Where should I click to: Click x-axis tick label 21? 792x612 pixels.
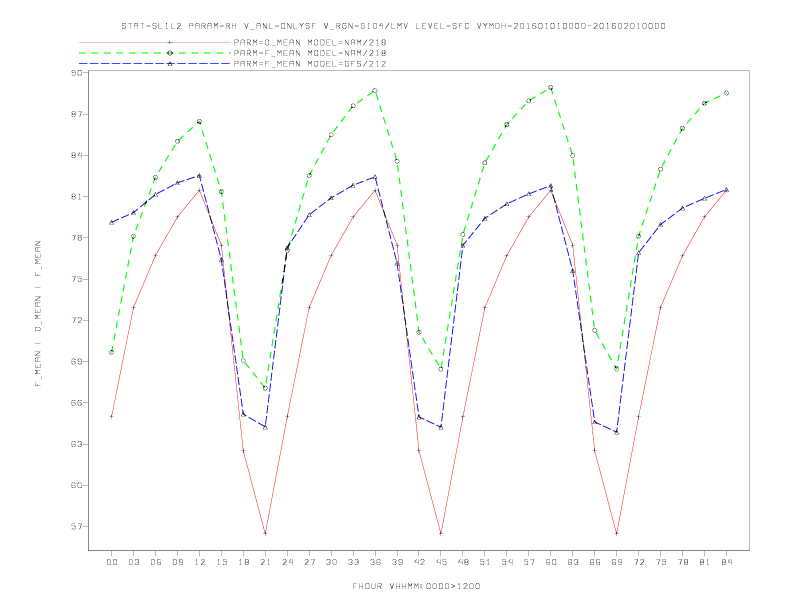point(265,562)
